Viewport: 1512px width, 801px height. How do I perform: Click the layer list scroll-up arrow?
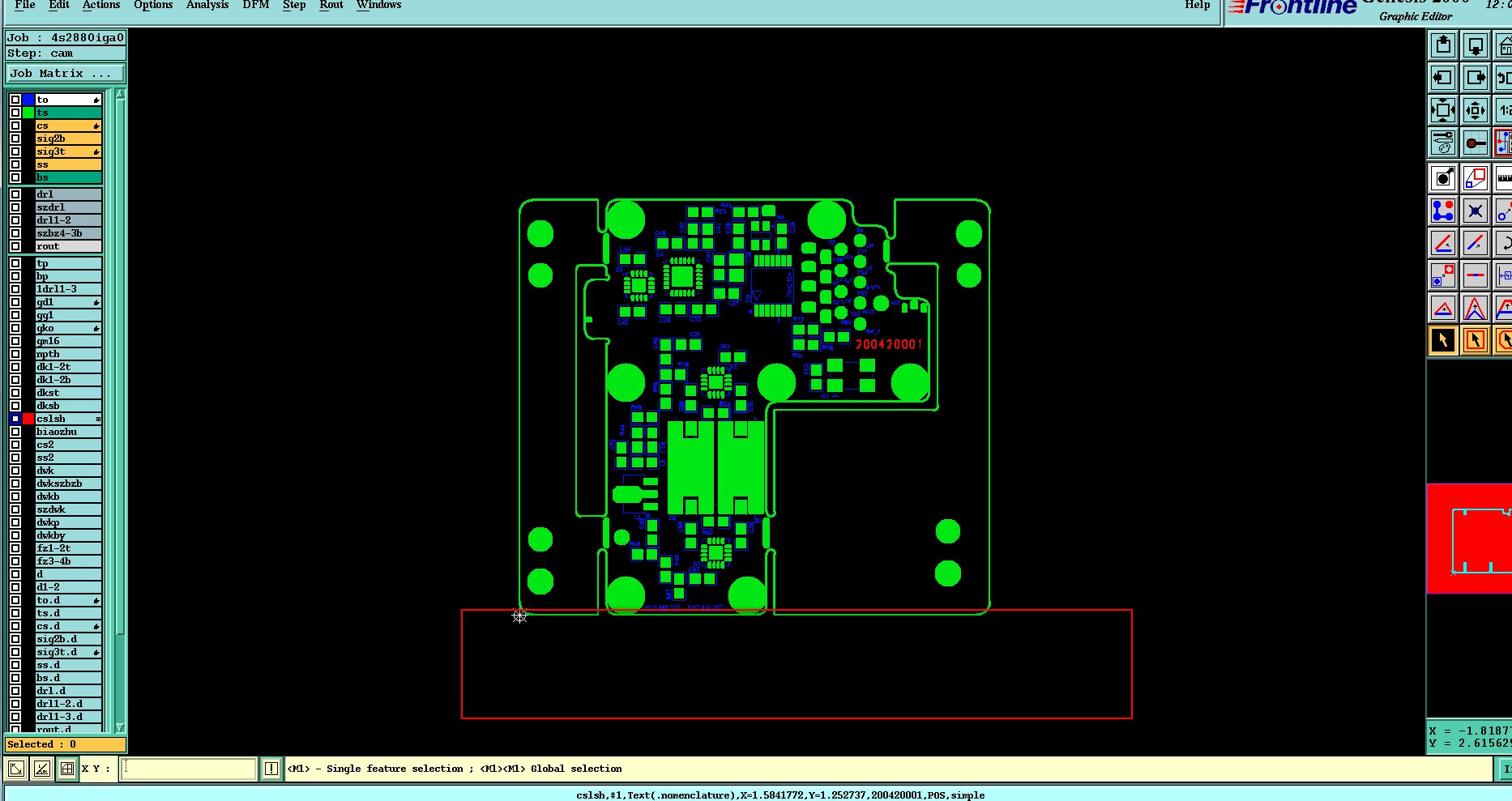coord(120,95)
